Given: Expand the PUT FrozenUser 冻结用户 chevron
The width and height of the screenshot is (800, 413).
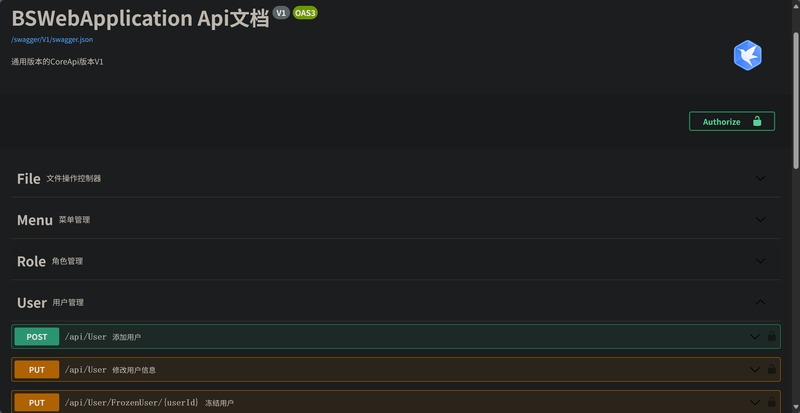Looking at the screenshot, I should tap(755, 403).
